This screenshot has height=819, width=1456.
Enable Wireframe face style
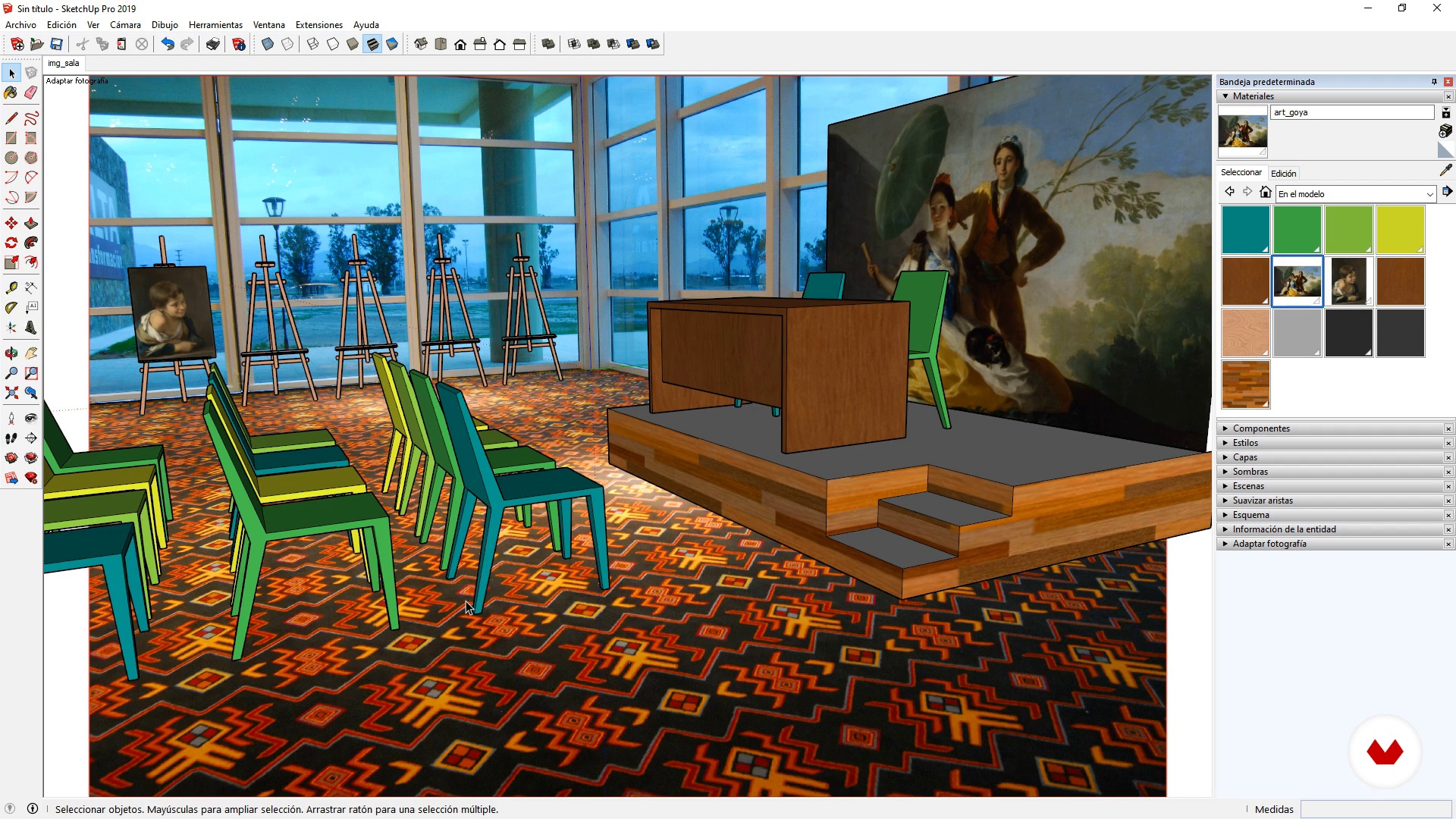(x=313, y=44)
